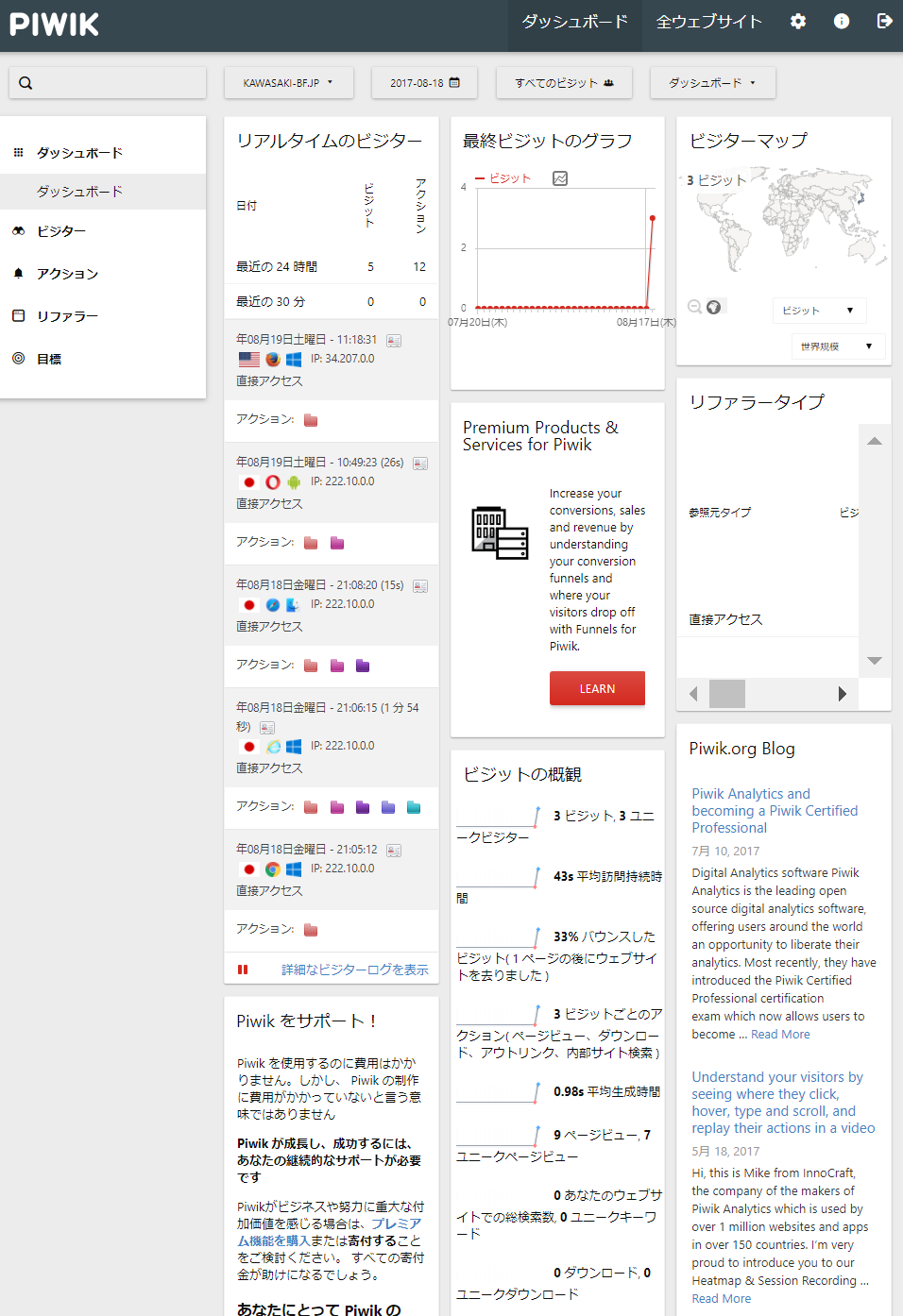The height and width of the screenshot is (1316, 903).
Task: Open 'Piwik Analytics and becoming a Piwik Certified Professional' post
Action: [775, 811]
